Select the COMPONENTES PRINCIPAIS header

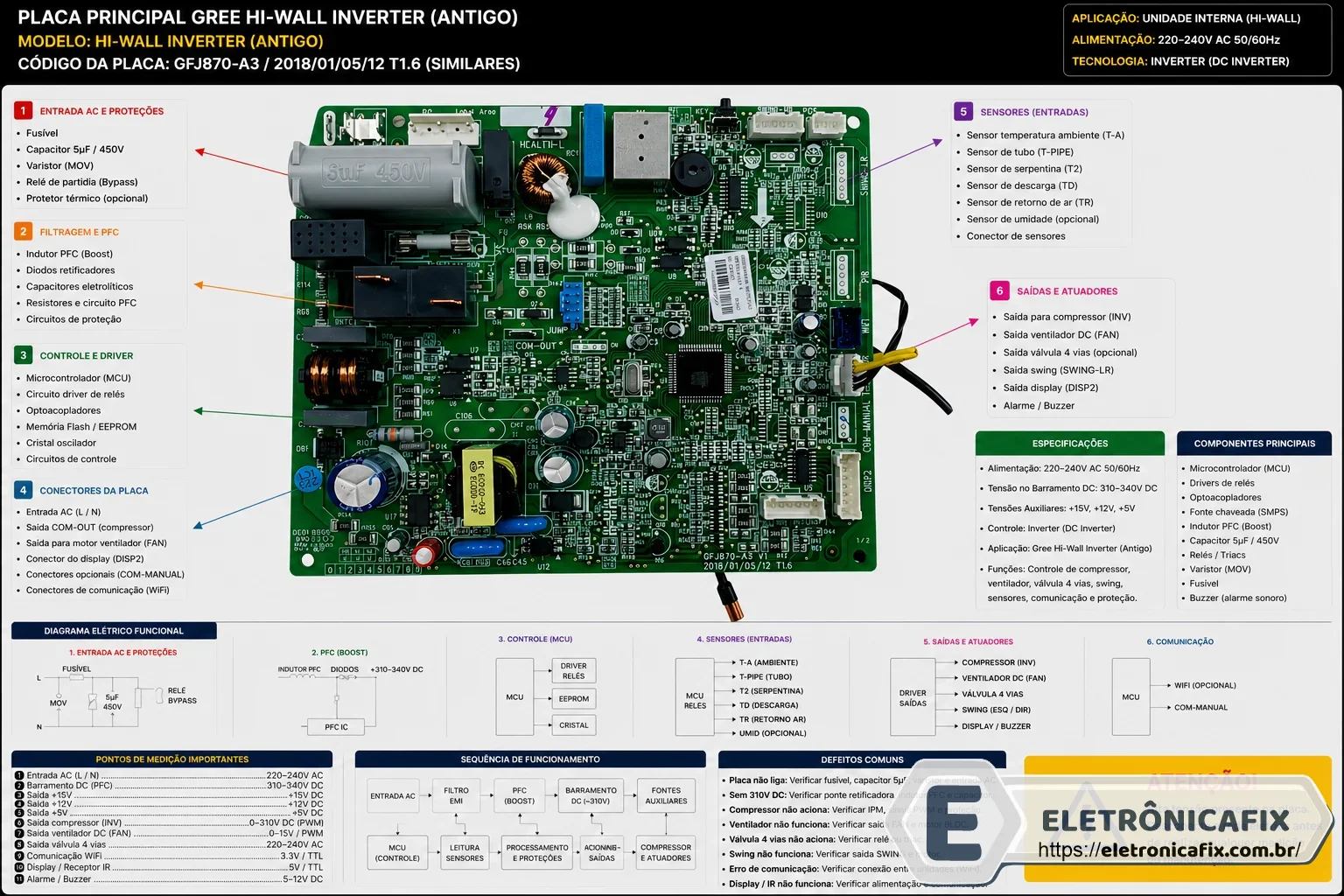(x=1254, y=444)
